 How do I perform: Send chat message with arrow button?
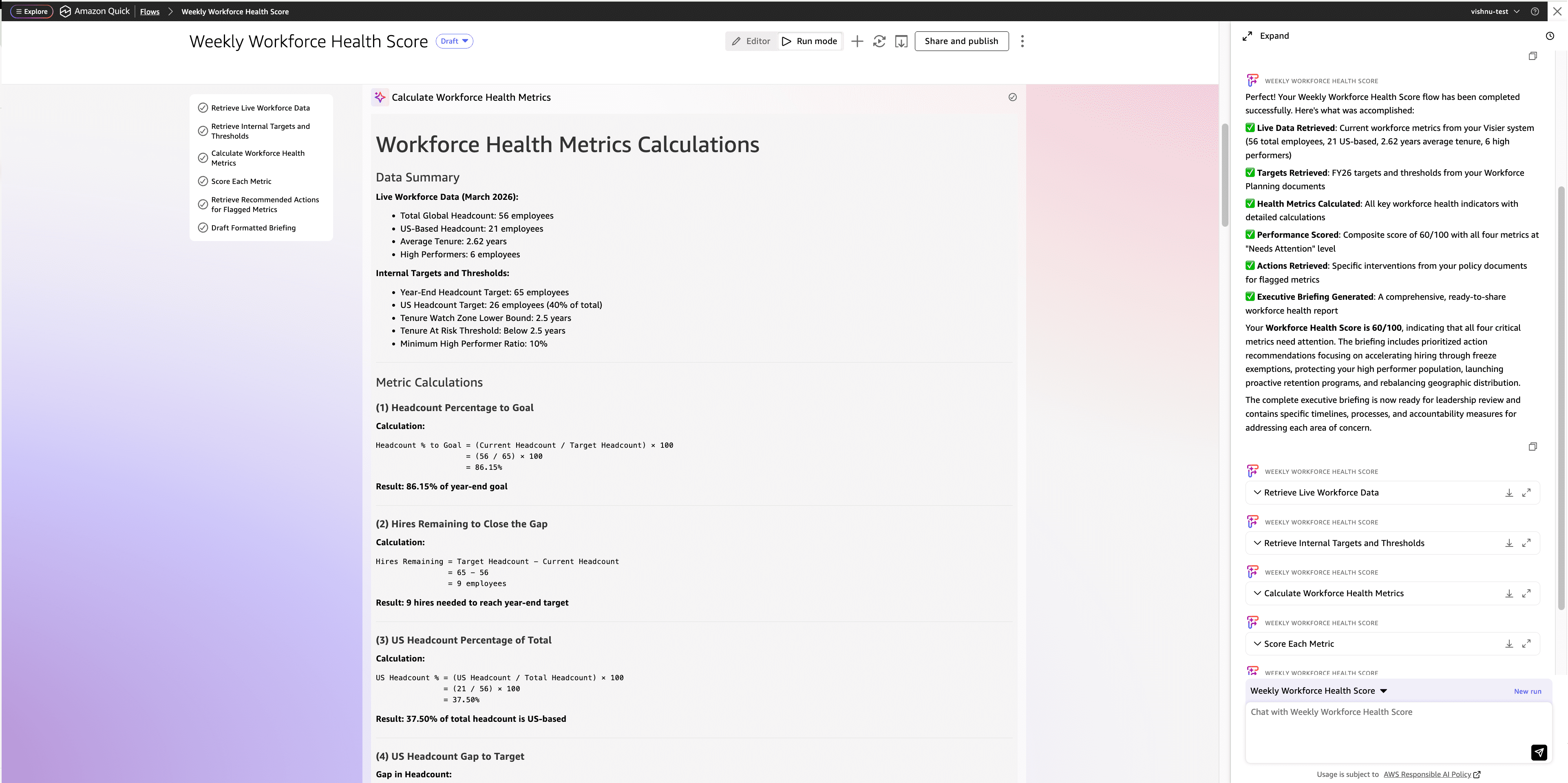tap(1538, 752)
